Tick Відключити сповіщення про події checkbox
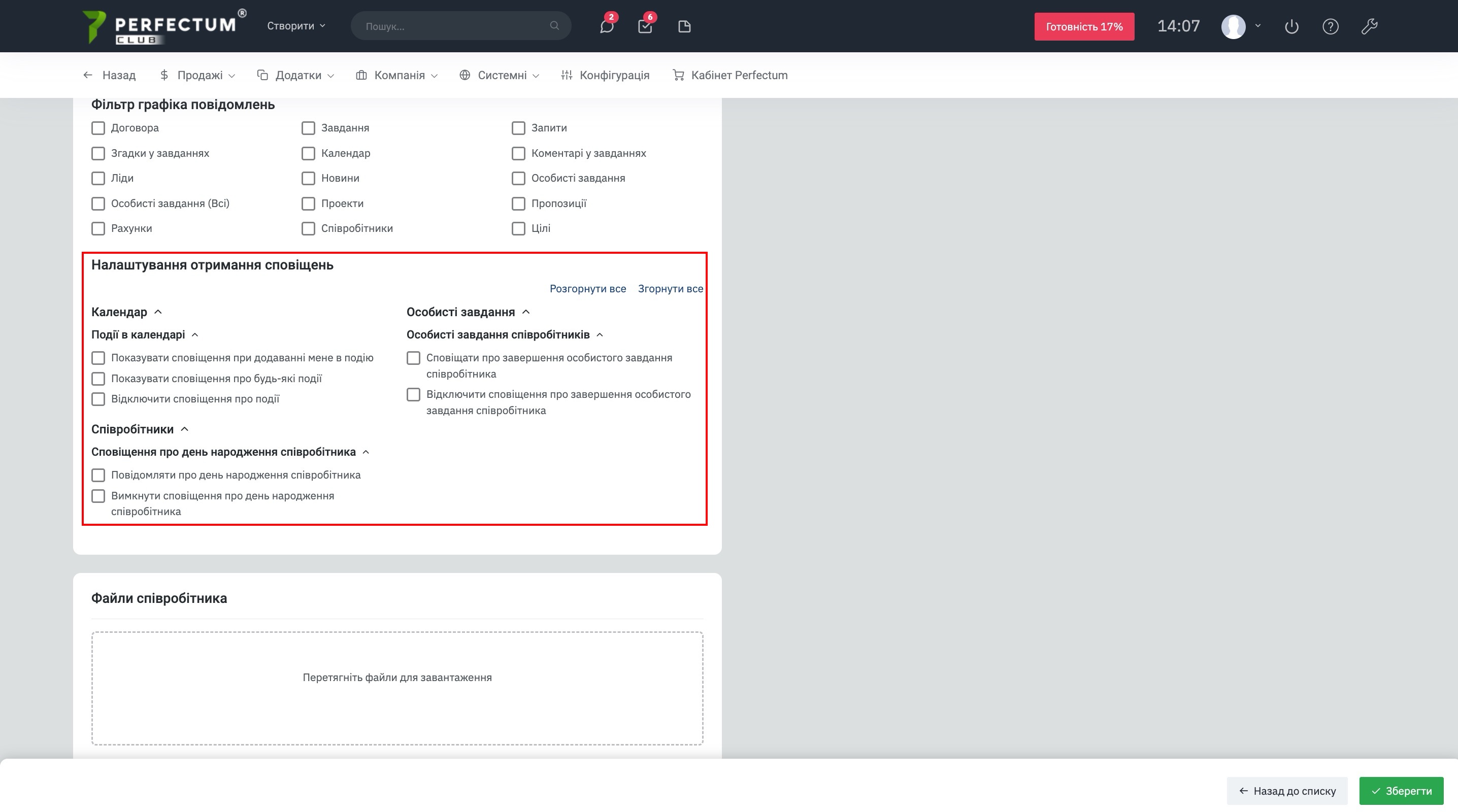The width and height of the screenshot is (1458, 812). 98,399
